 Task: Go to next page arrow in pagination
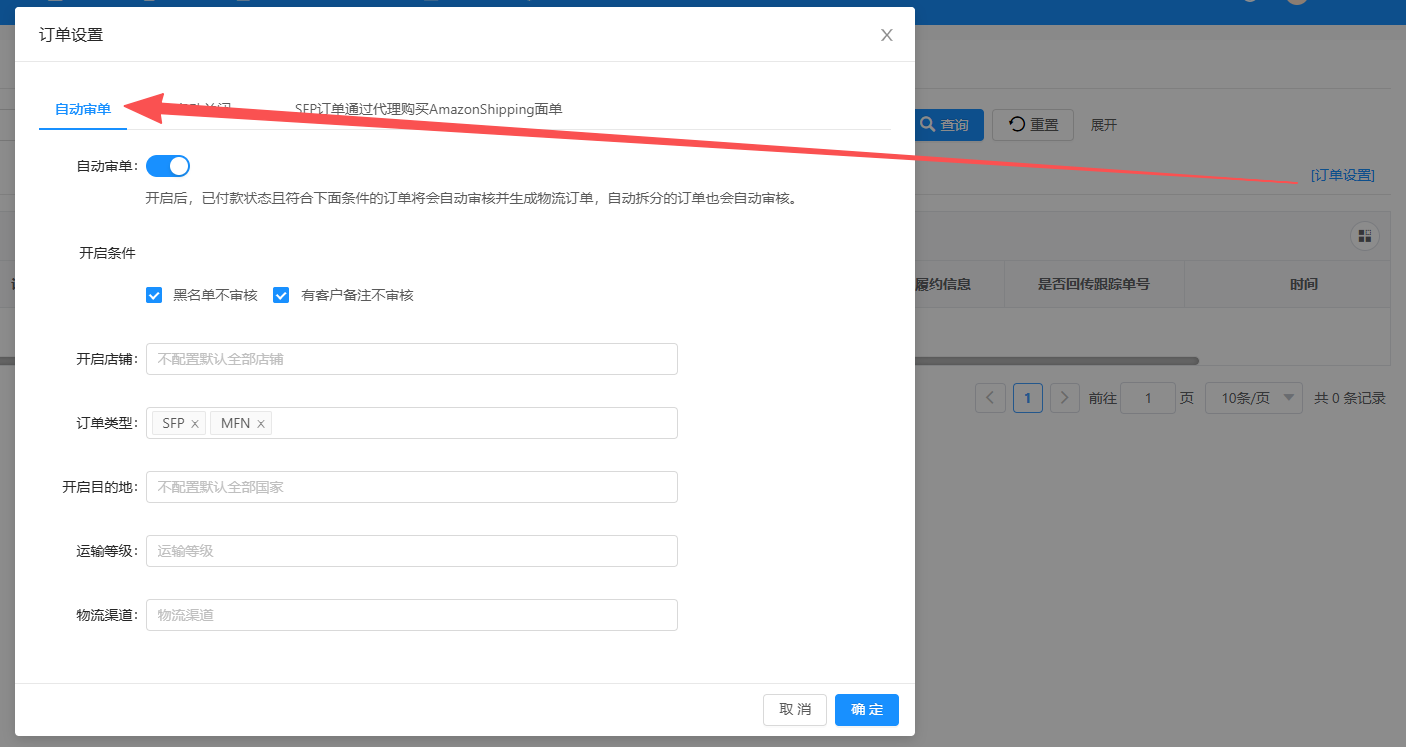point(1065,398)
